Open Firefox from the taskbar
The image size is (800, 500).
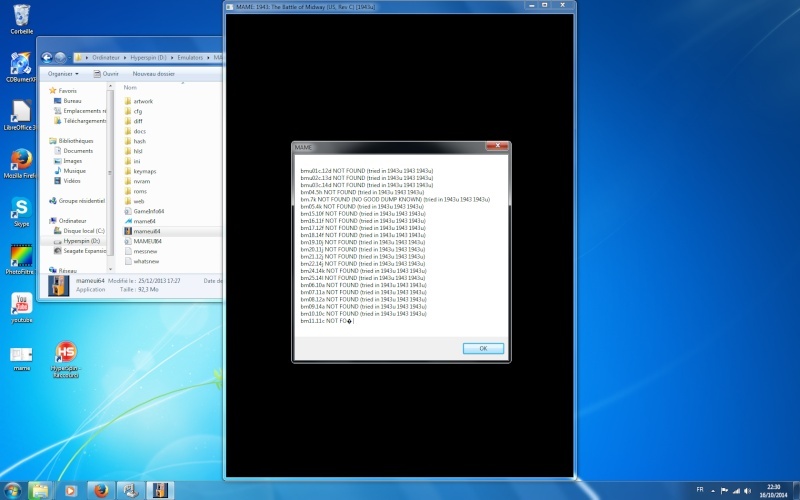pos(101,491)
